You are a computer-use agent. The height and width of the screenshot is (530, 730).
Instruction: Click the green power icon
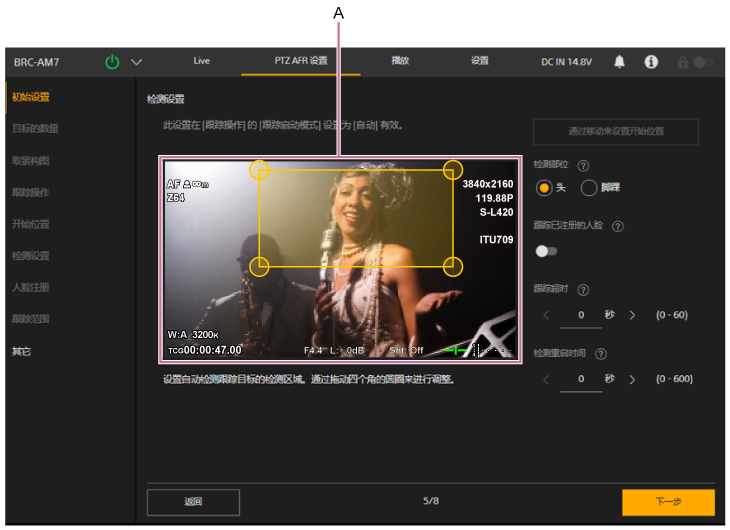(x=112, y=62)
